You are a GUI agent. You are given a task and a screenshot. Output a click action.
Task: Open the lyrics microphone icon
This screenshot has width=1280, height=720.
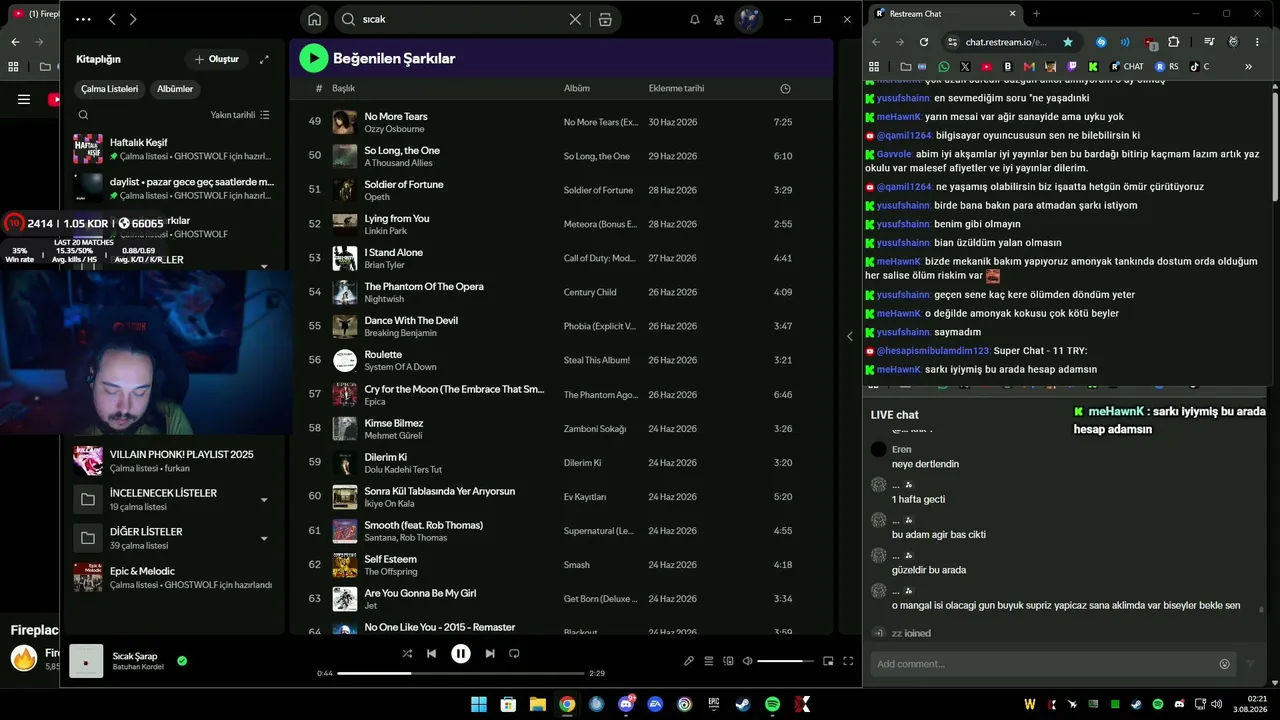pyautogui.click(x=689, y=661)
